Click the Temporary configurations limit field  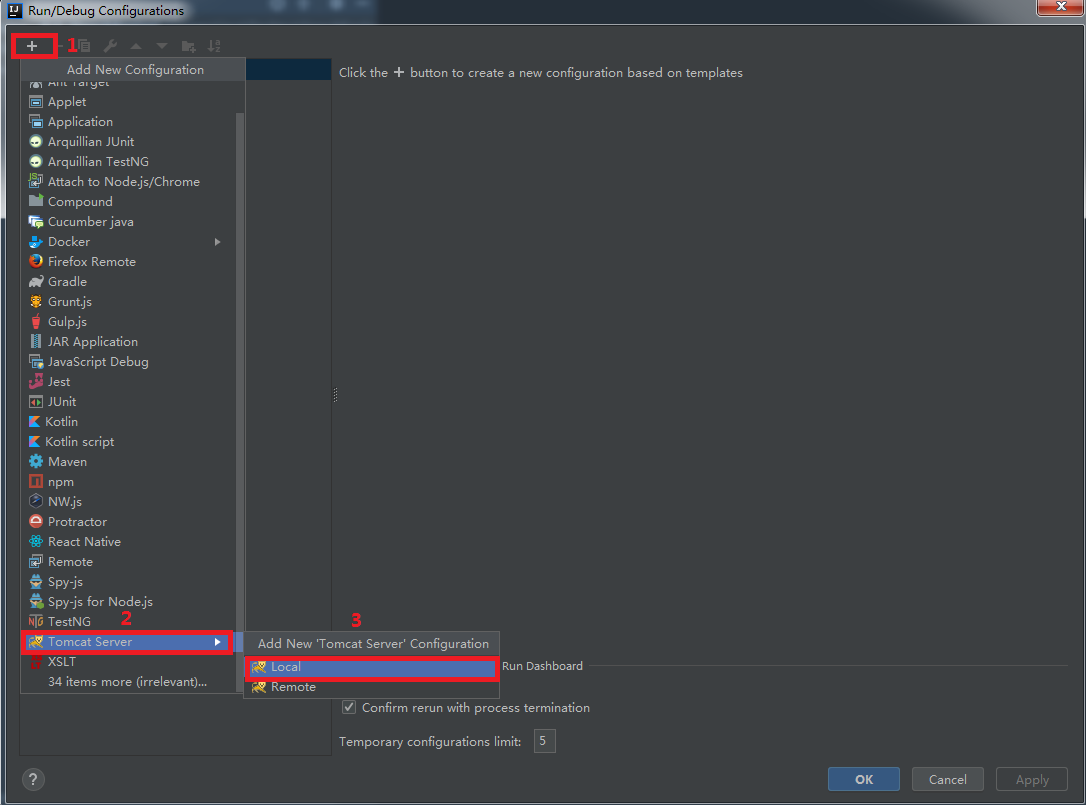pyautogui.click(x=544, y=741)
